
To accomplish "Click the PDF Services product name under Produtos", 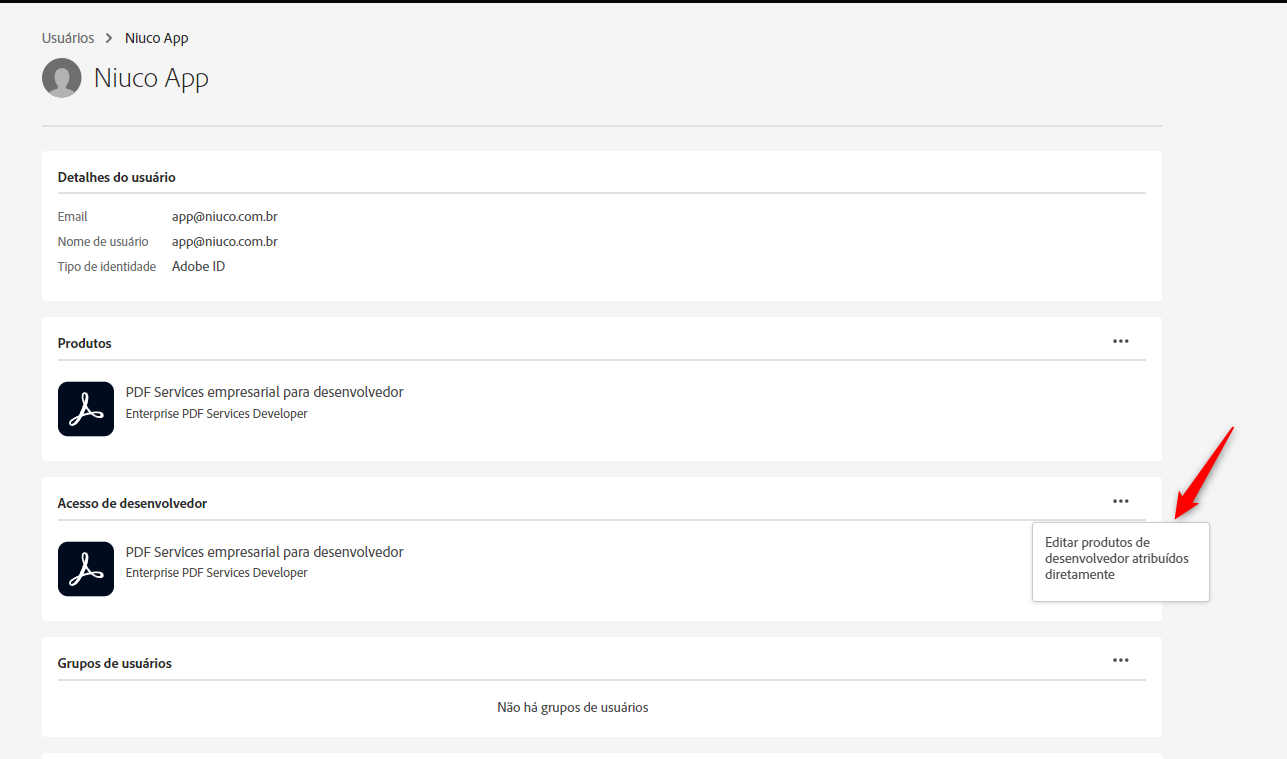I will (265, 392).
